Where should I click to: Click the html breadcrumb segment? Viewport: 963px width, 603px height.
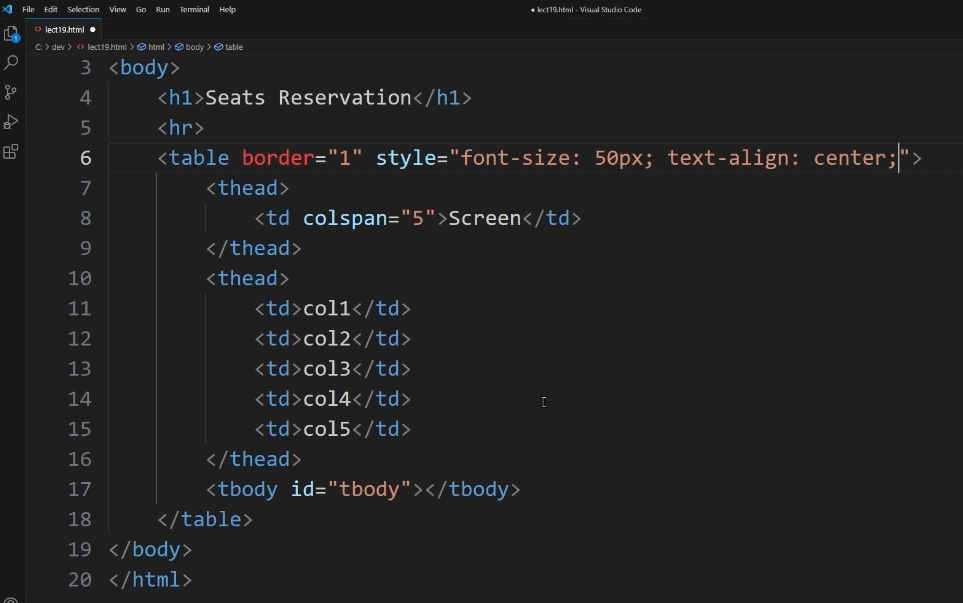tap(151, 47)
